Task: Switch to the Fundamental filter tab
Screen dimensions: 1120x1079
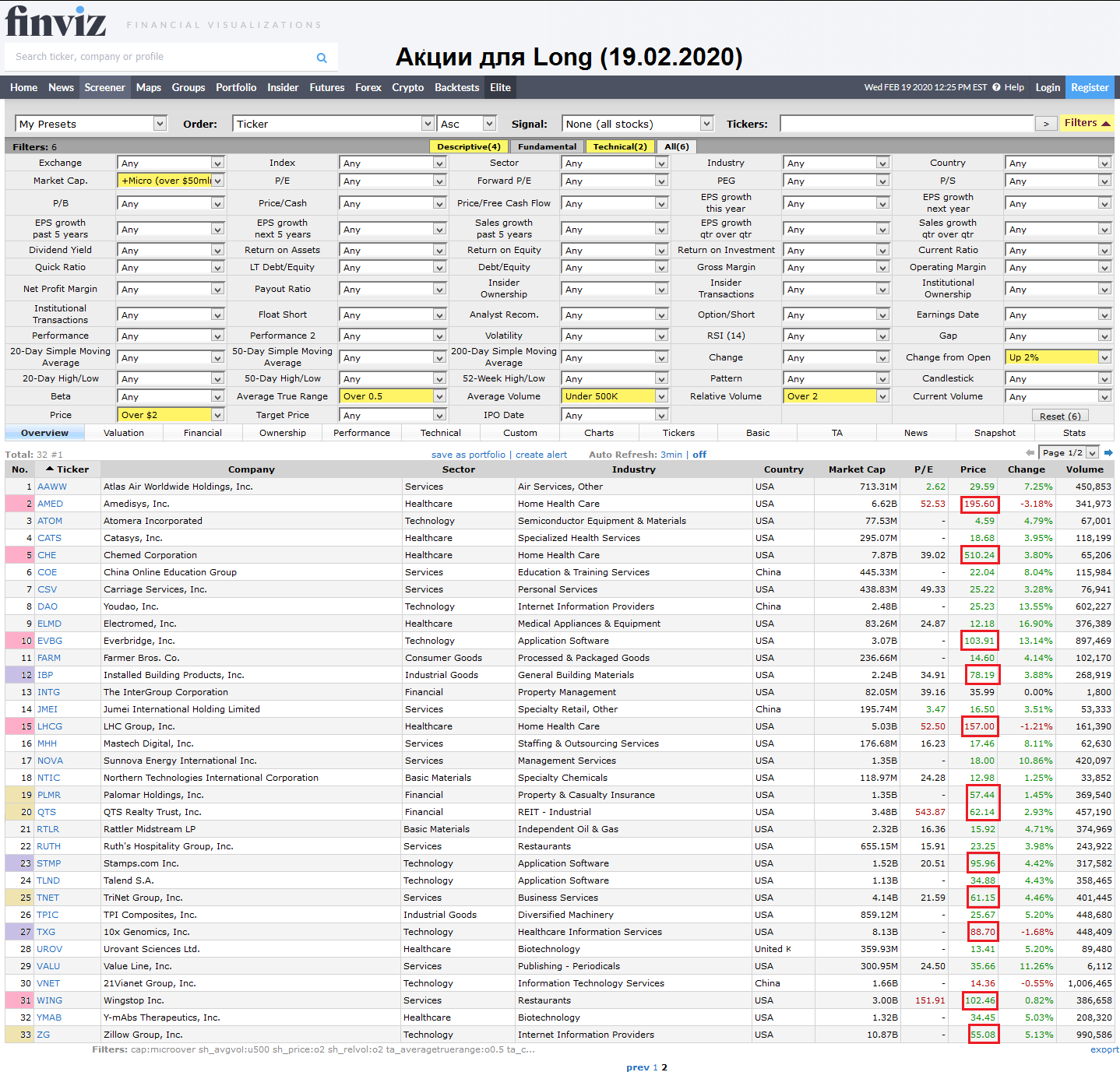Action: [x=548, y=146]
